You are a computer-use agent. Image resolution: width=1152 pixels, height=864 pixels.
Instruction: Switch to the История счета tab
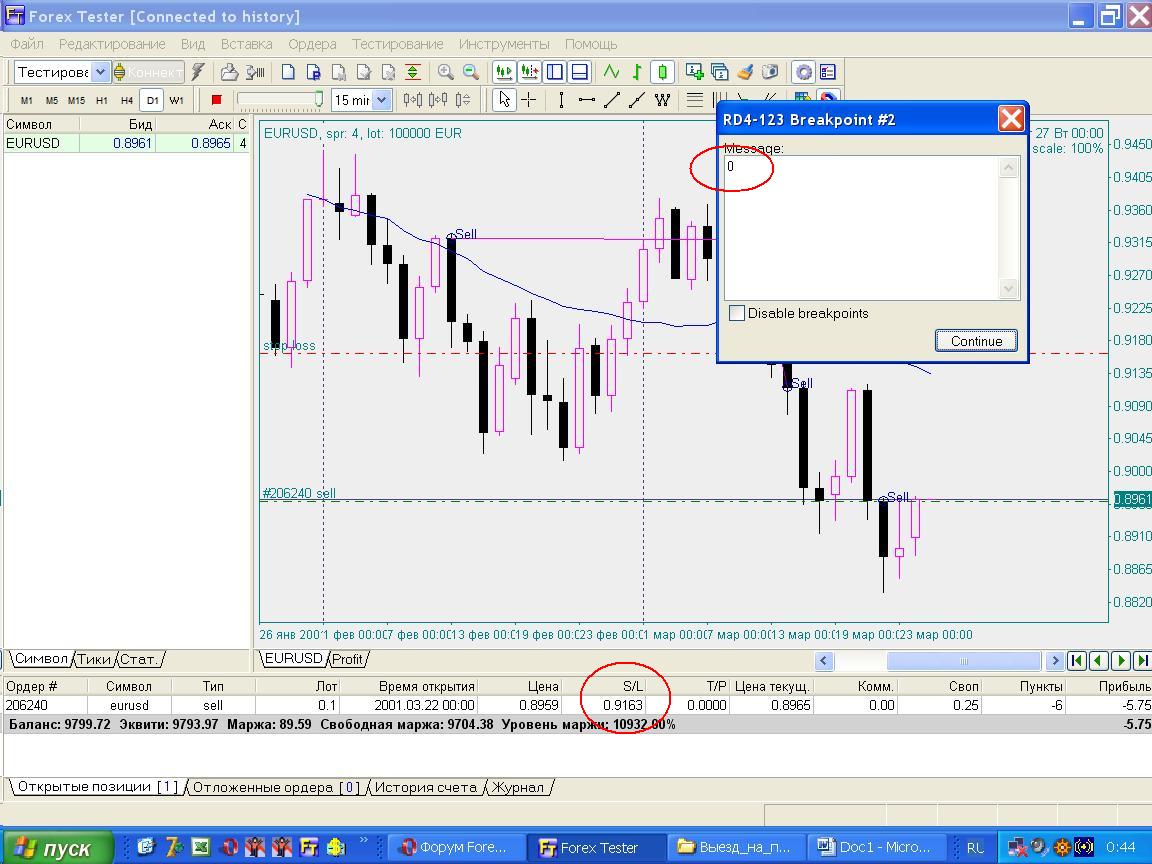(x=425, y=787)
